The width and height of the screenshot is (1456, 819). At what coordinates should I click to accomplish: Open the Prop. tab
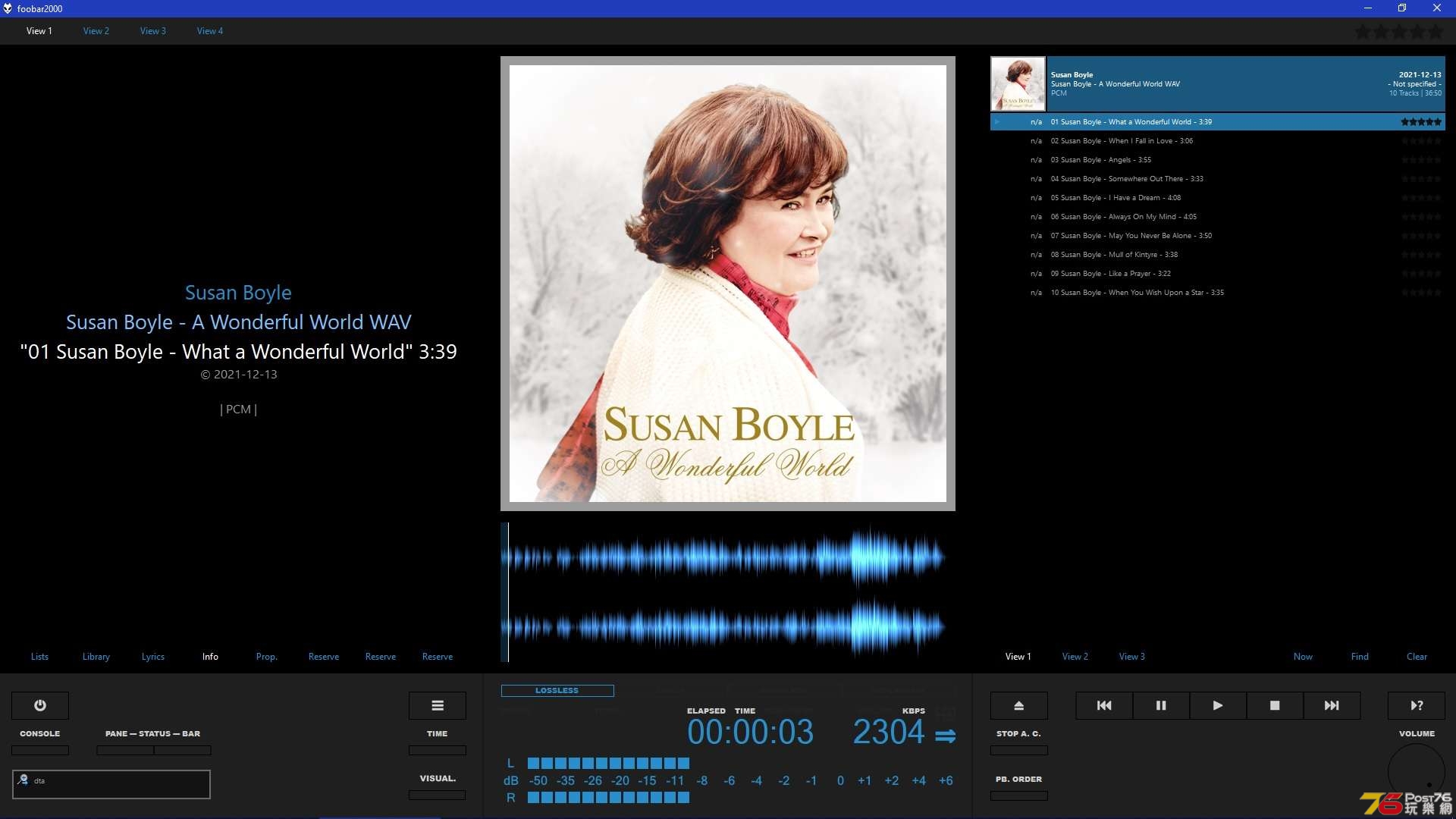click(267, 657)
